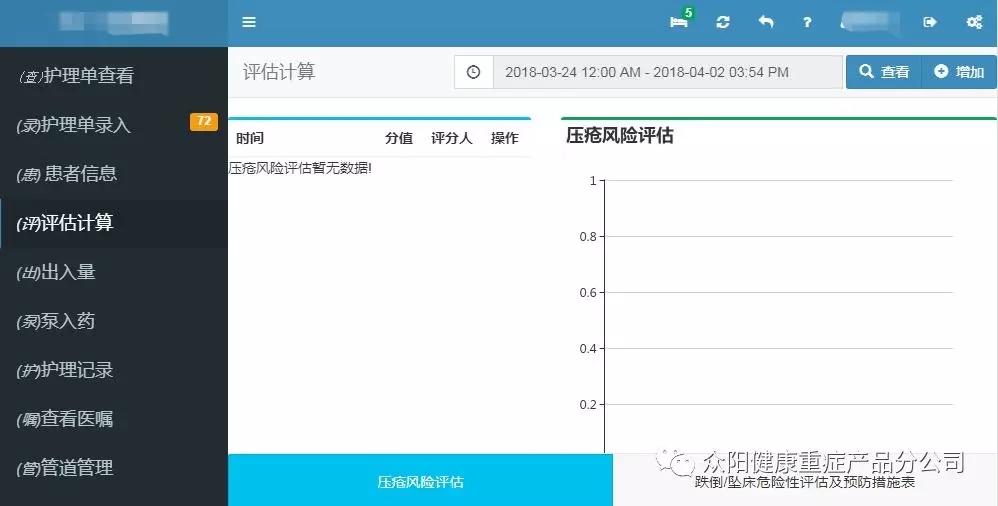Screen dimensions: 998x506
Task: Click the sign-out icon in header
Action: [930, 22]
